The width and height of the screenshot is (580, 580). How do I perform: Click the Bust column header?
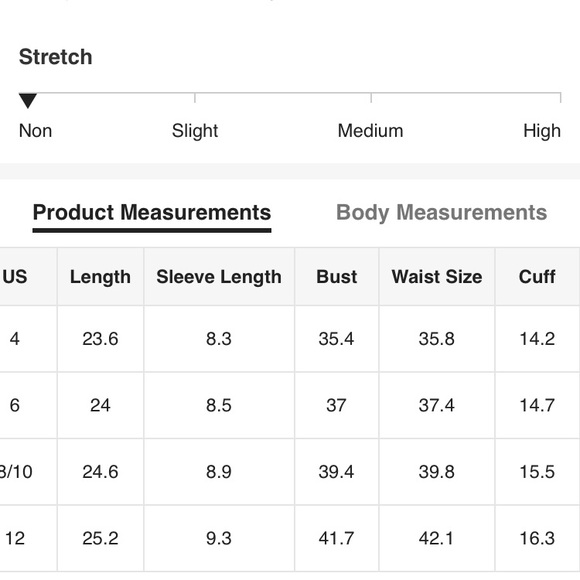[337, 277]
